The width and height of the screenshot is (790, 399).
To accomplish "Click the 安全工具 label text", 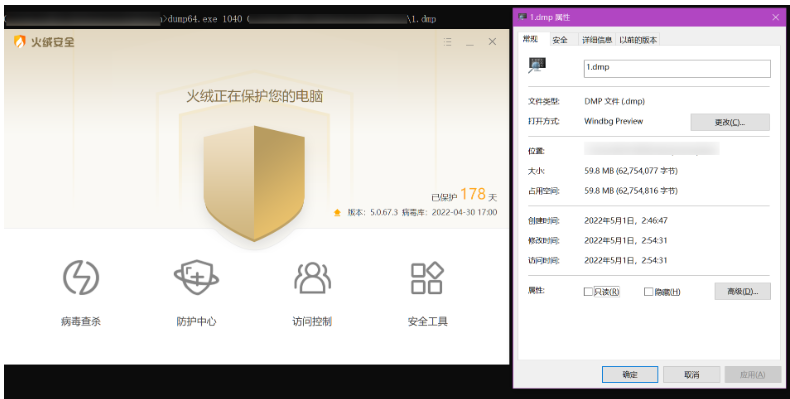I will 427,321.
